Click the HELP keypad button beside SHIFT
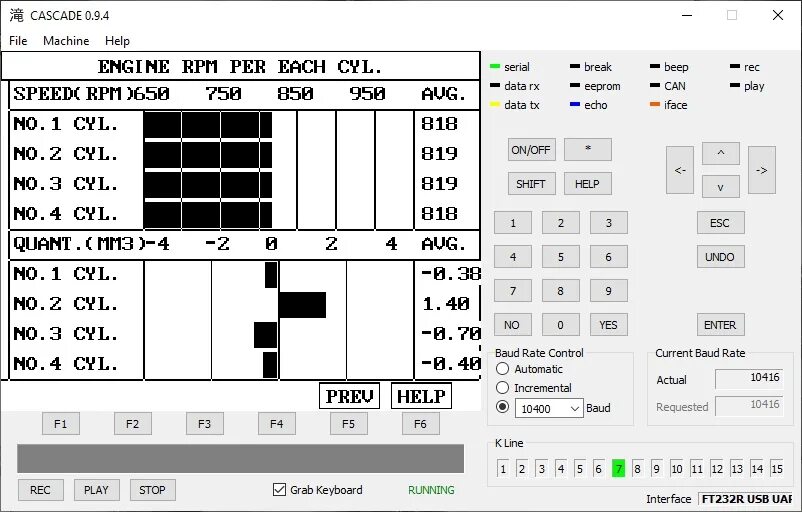The width and height of the screenshot is (802, 512). pos(588,184)
